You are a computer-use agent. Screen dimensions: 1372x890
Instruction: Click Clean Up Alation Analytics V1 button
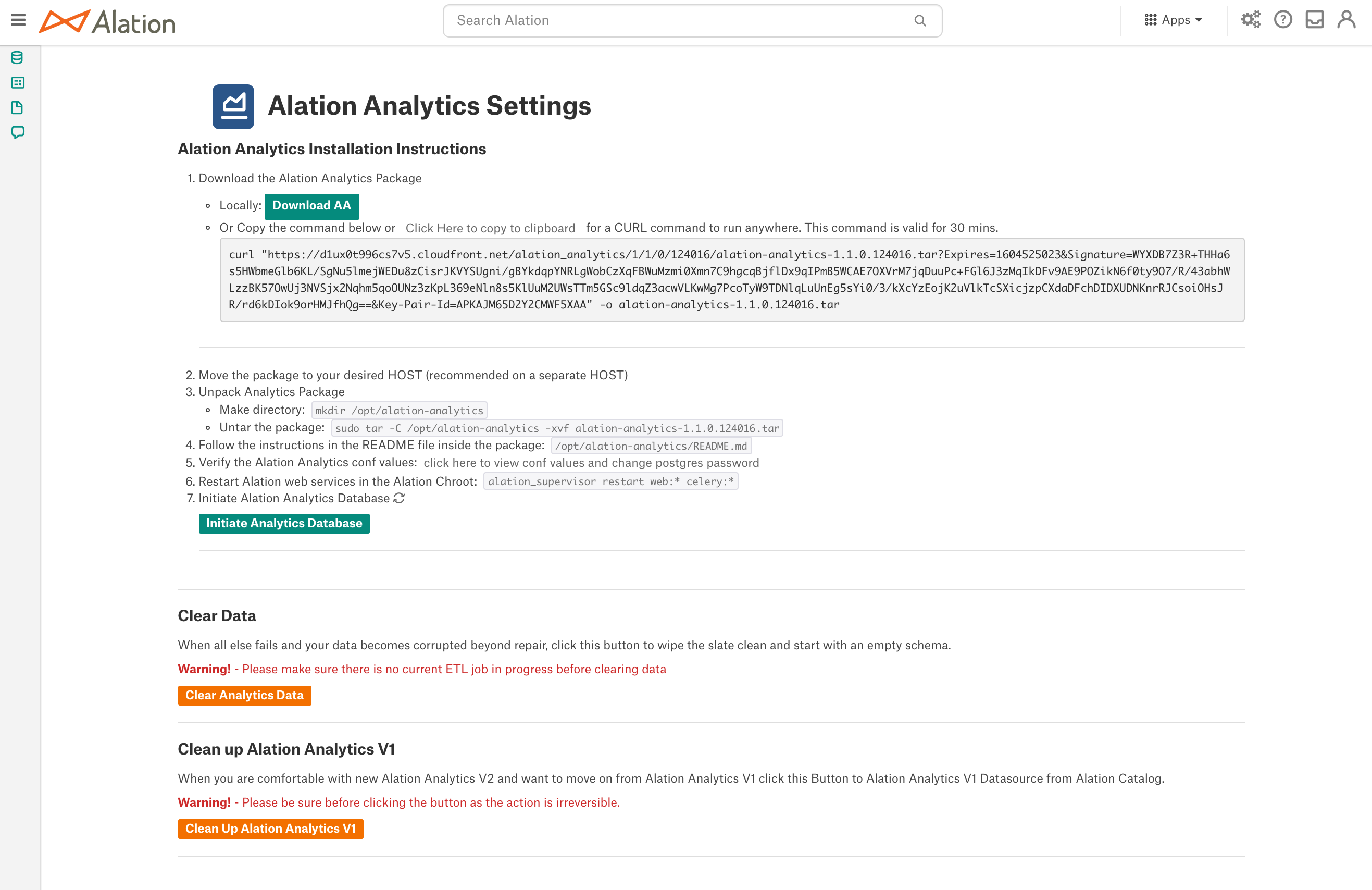270,829
